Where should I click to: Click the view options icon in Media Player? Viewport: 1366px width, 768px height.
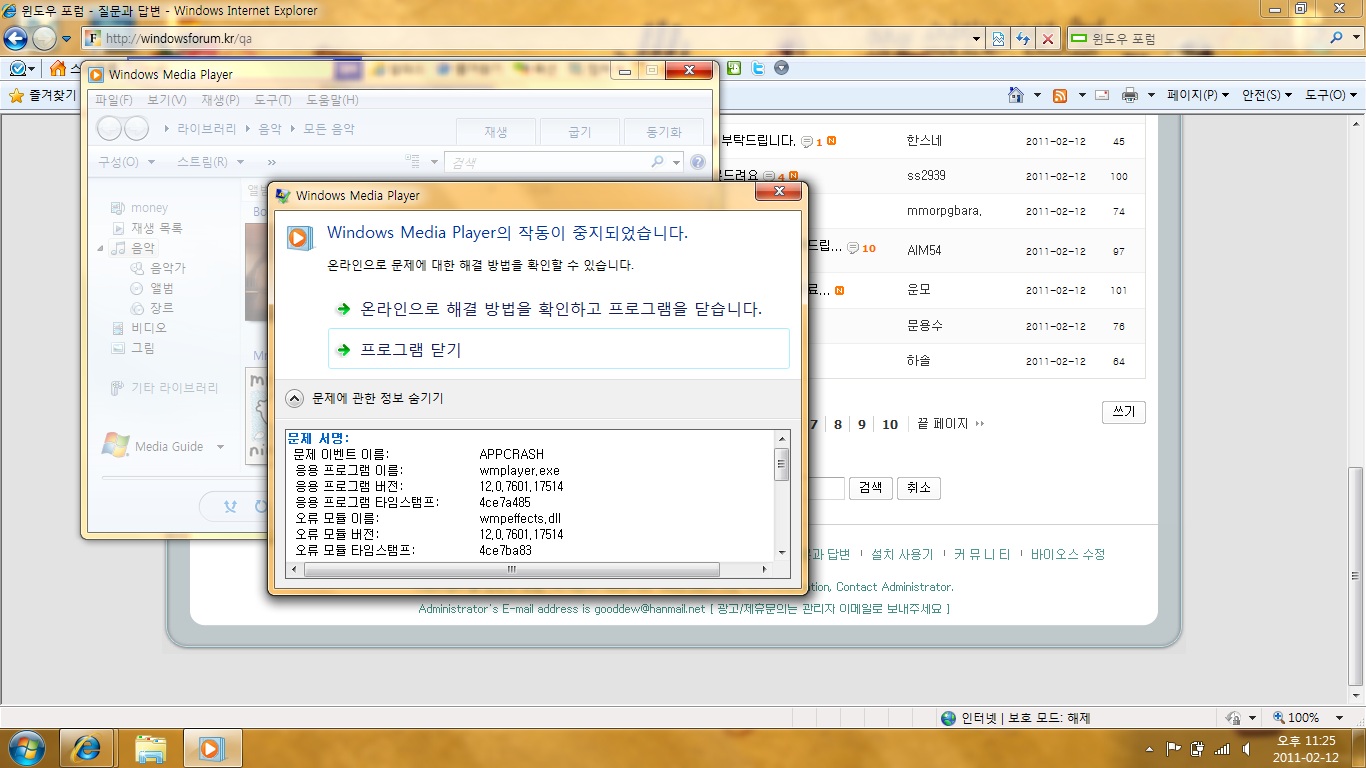(x=413, y=161)
